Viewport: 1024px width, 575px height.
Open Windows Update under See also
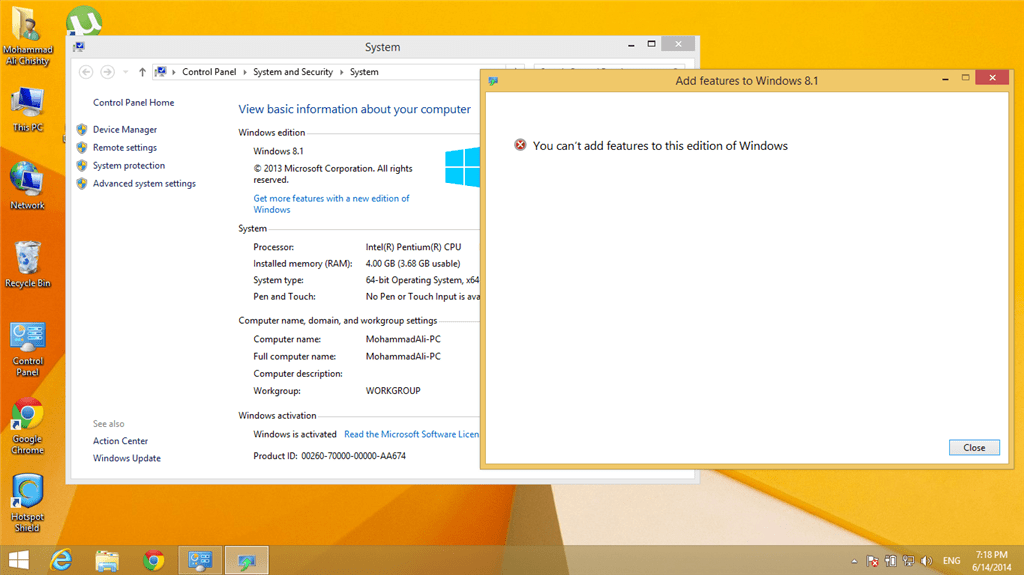tap(127, 458)
